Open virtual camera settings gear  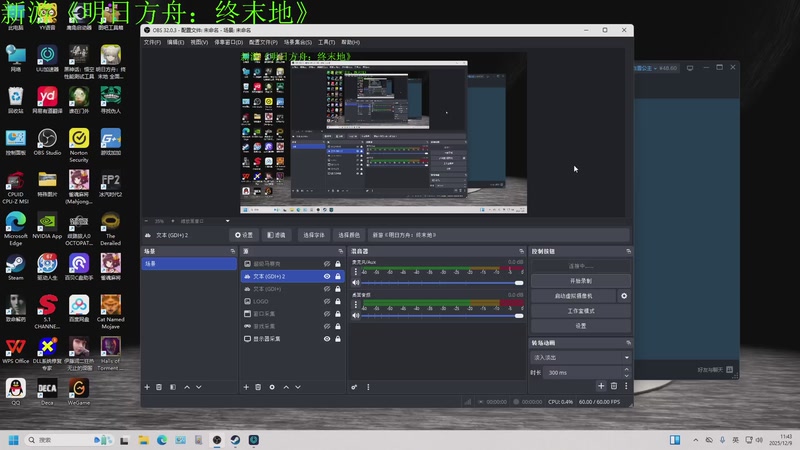pos(624,296)
